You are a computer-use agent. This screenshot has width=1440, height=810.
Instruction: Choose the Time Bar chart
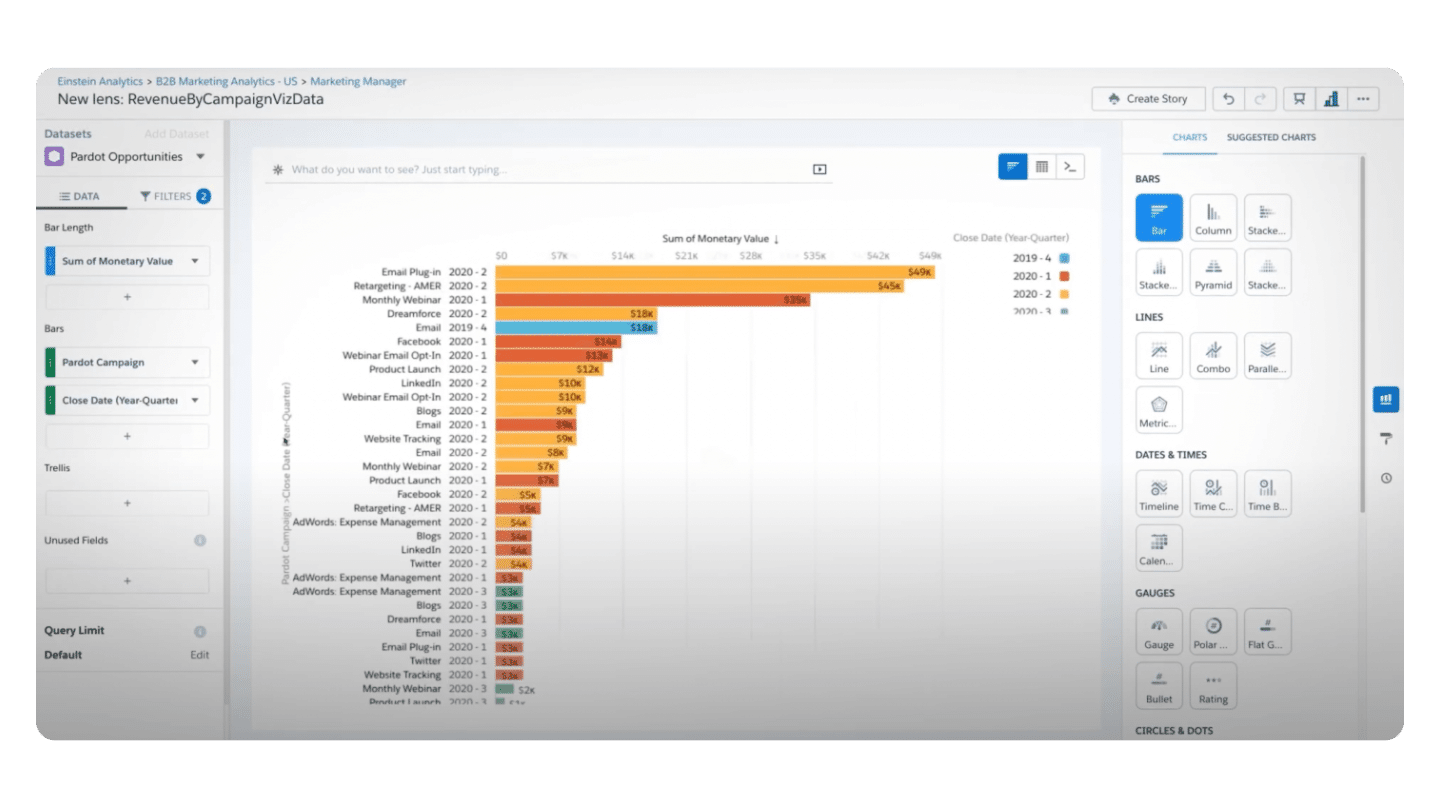click(1267, 494)
